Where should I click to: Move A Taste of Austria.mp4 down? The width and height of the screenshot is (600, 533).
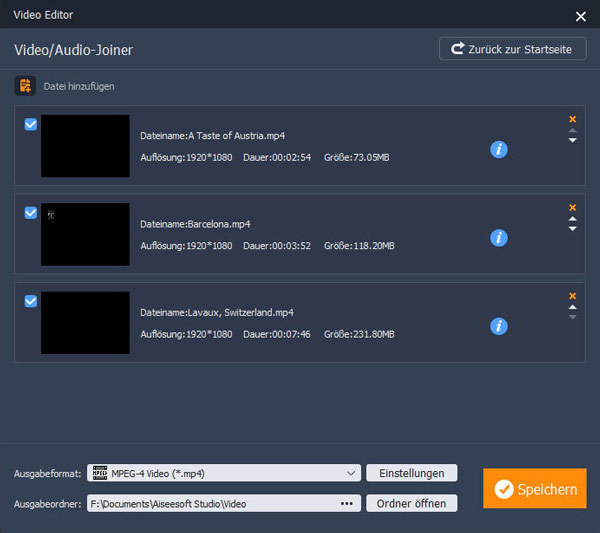tap(572, 141)
